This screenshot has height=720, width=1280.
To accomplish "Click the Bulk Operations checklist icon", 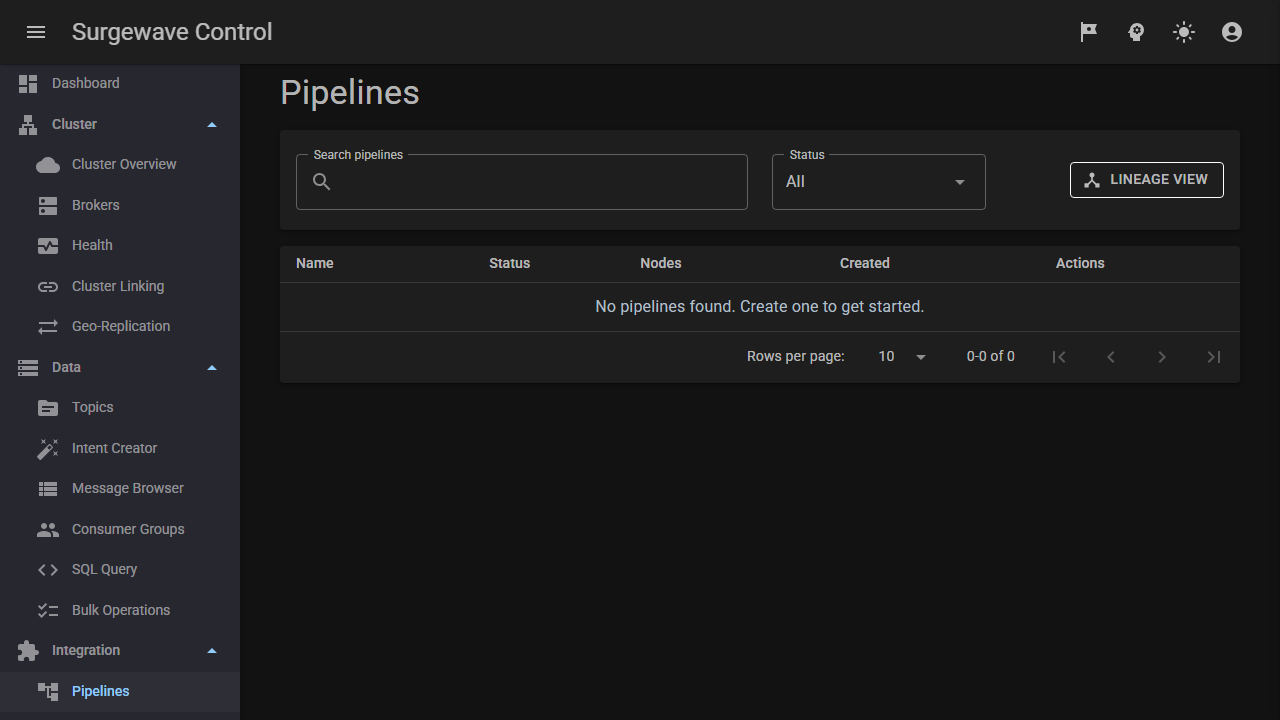I will click(x=48, y=611).
